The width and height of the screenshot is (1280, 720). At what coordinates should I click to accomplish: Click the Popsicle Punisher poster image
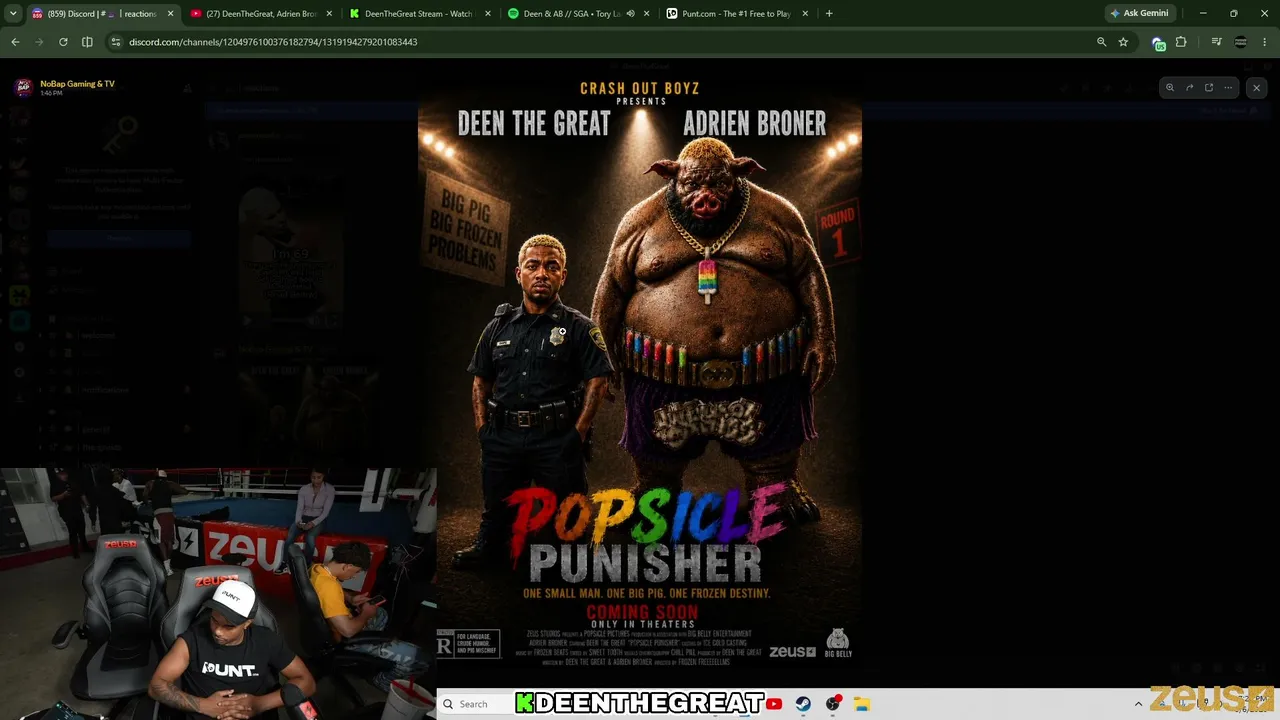coord(640,373)
